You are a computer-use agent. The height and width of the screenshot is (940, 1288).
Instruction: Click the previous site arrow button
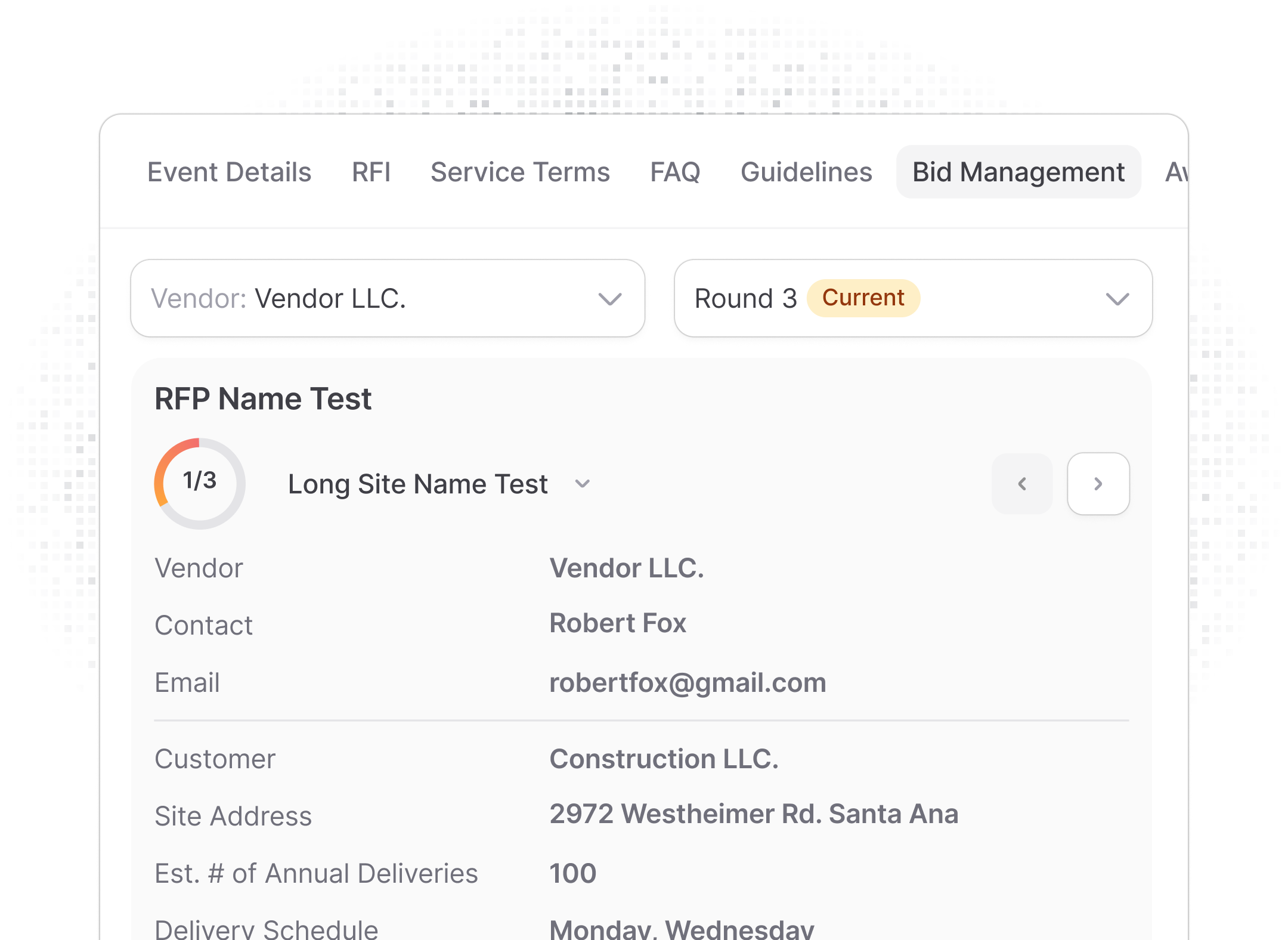pyautogui.click(x=1022, y=484)
